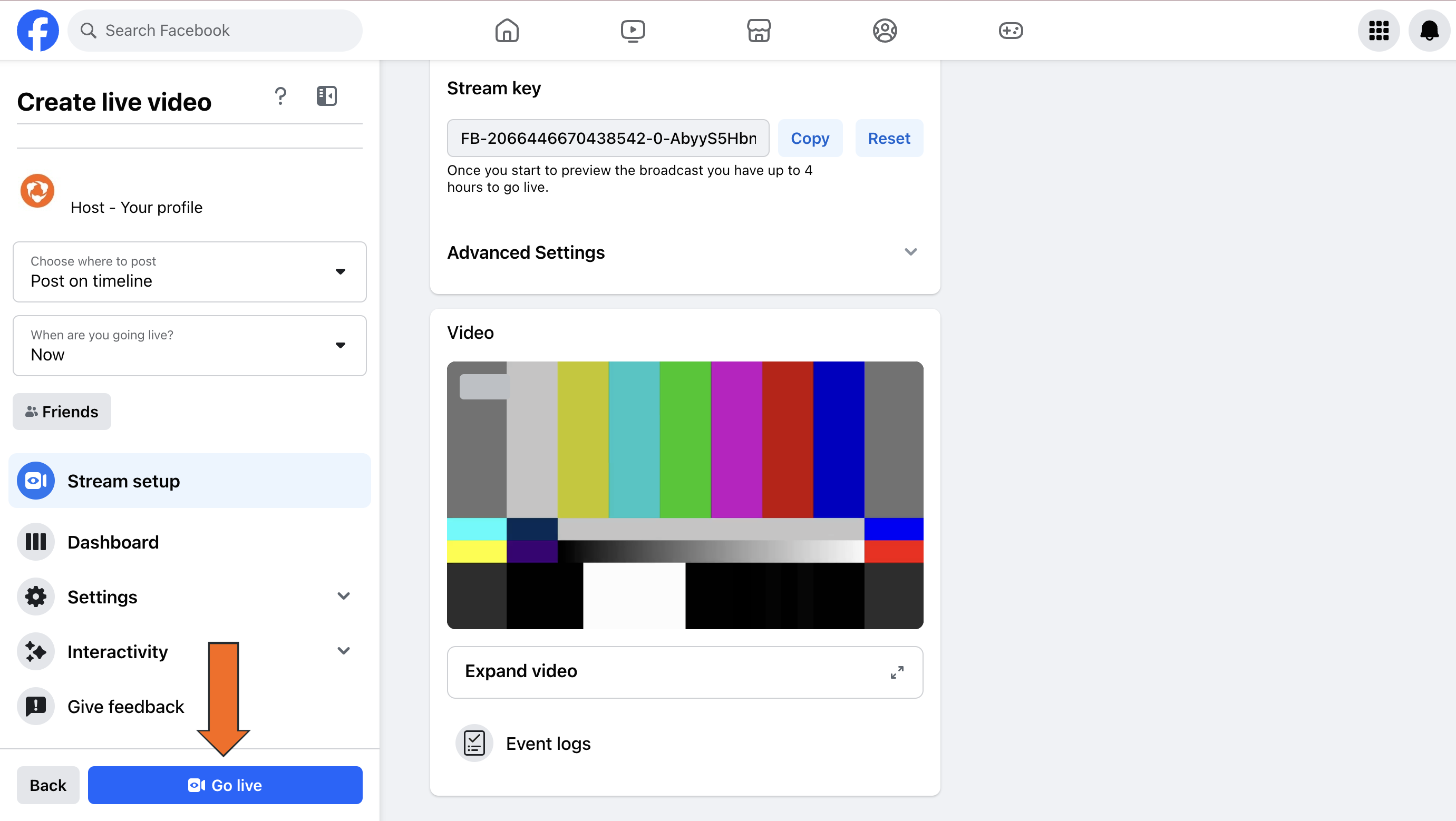
Task: Expand the Settings chevron
Action: click(343, 596)
